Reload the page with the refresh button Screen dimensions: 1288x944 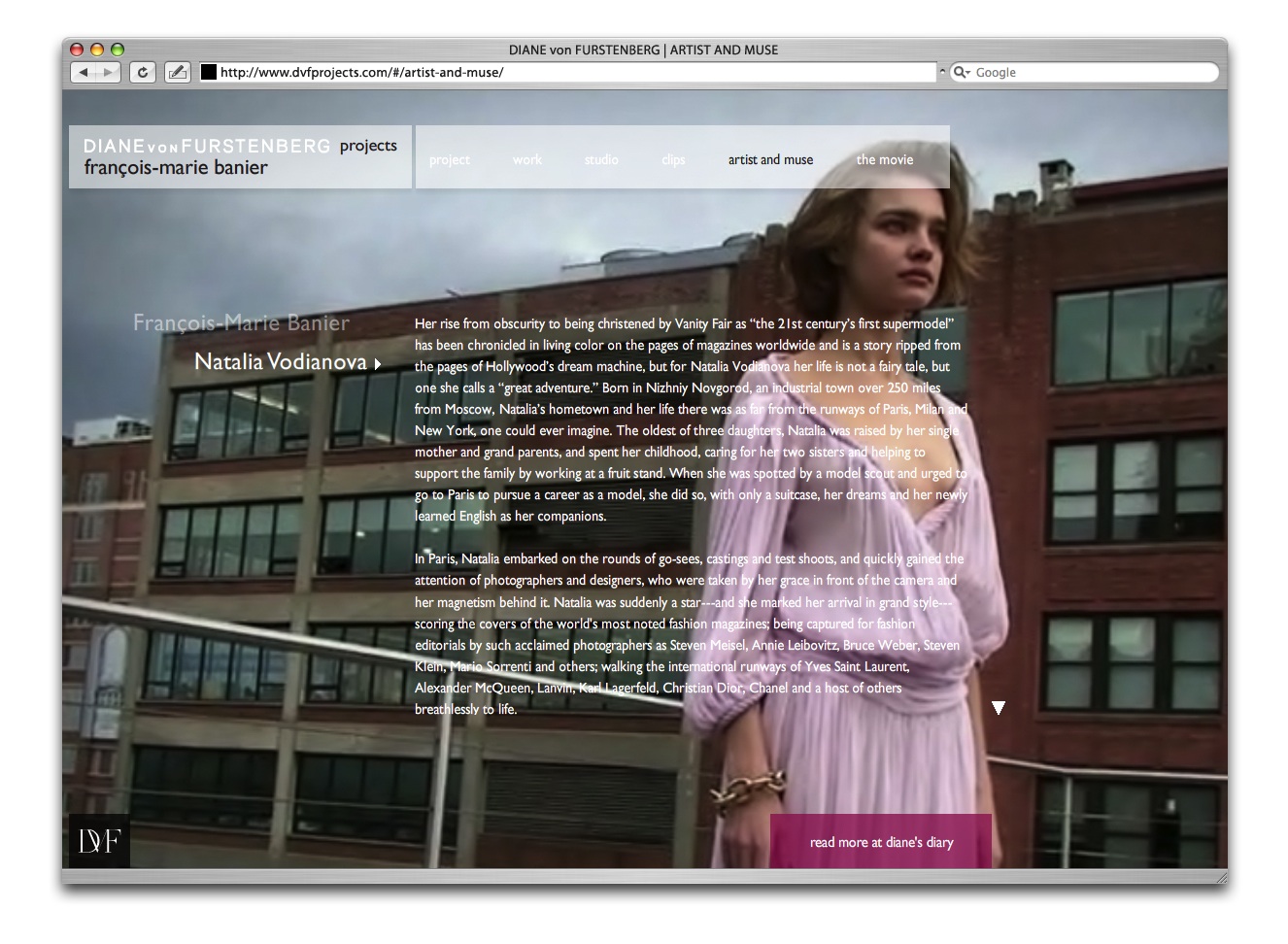click(143, 72)
